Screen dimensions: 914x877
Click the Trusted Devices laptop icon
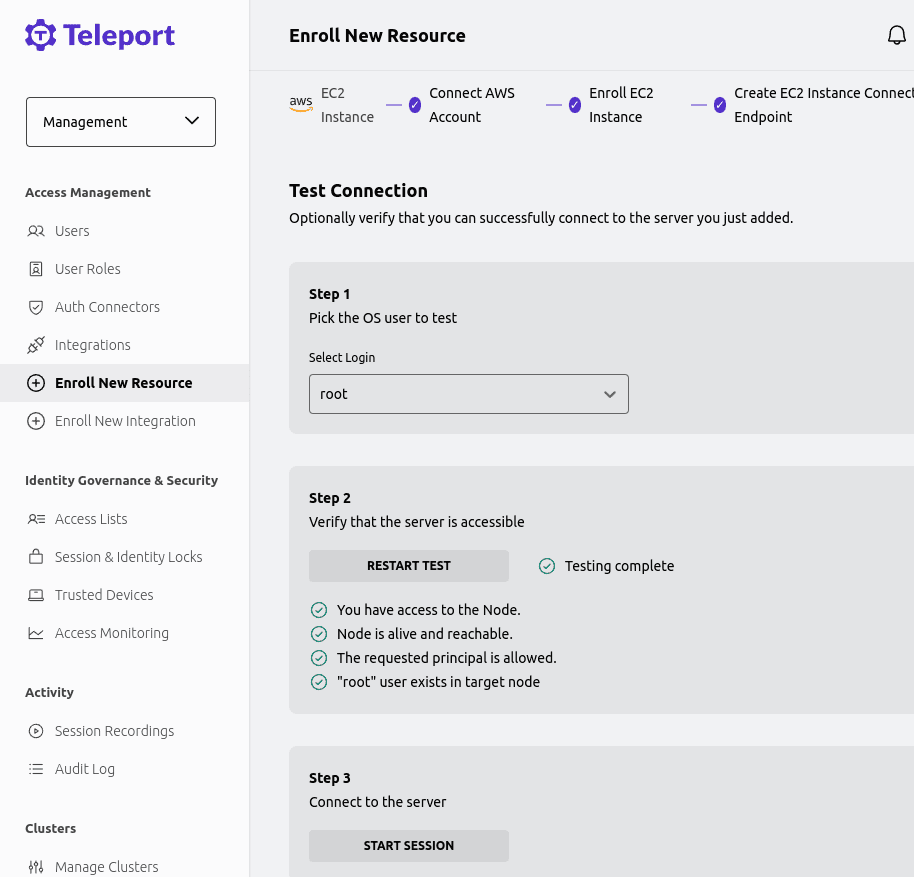click(36, 595)
